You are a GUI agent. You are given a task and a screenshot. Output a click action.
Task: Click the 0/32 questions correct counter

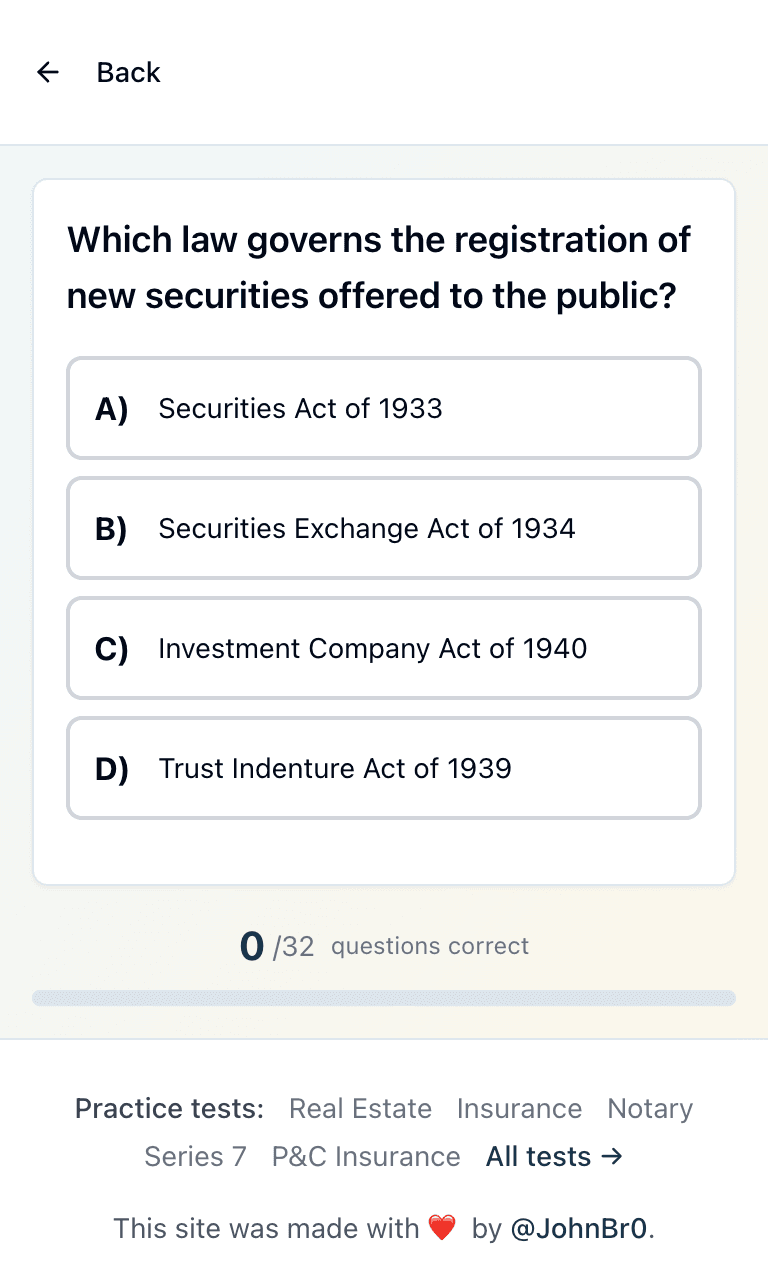point(384,946)
